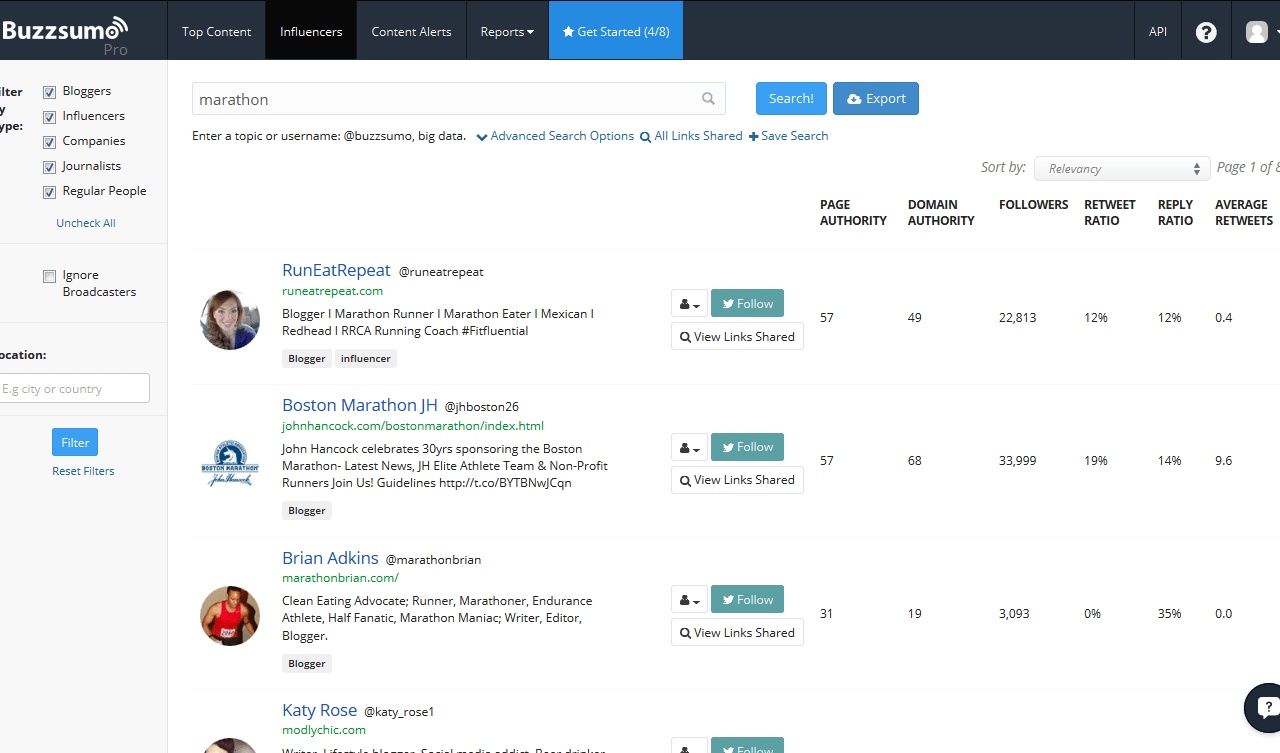Open Content Alerts tab

[x=411, y=32]
